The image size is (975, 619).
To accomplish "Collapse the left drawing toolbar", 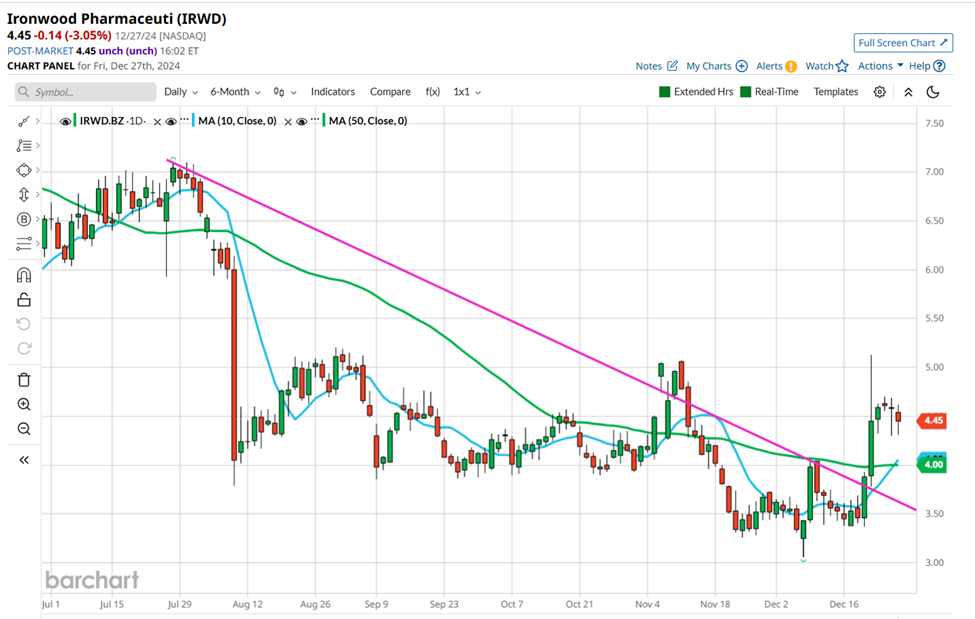I will [23, 460].
